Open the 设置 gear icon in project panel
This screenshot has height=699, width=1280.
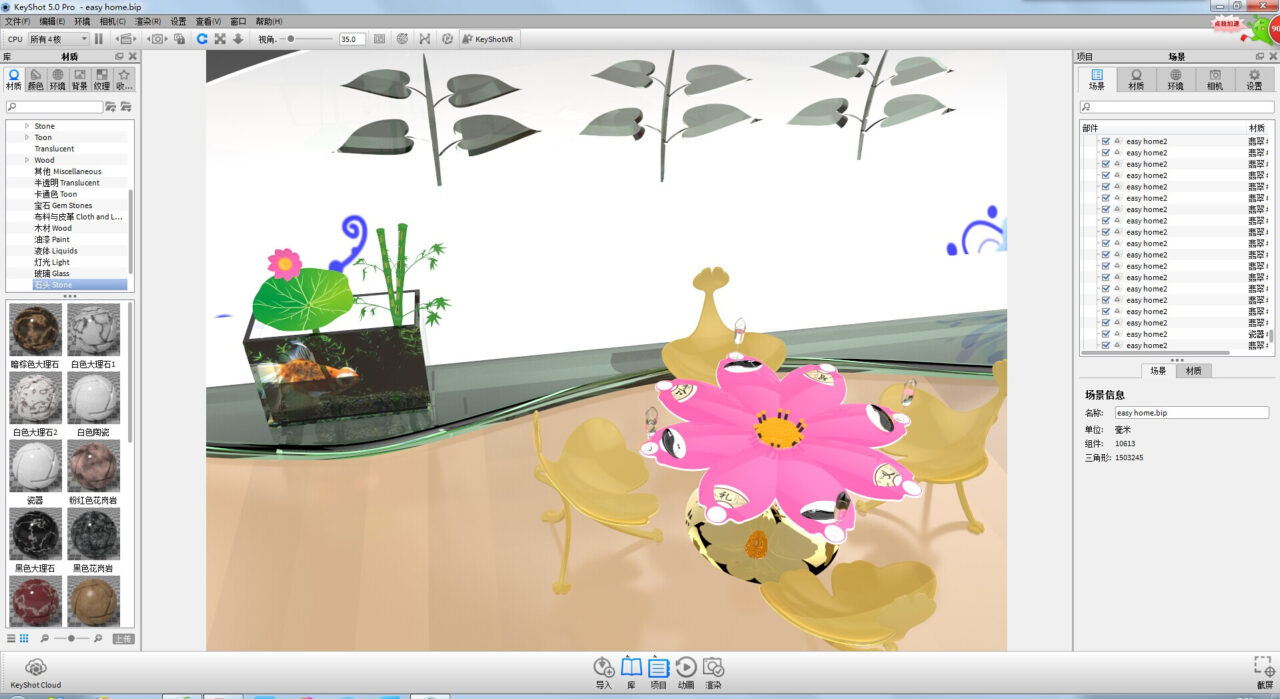[x=1253, y=78]
